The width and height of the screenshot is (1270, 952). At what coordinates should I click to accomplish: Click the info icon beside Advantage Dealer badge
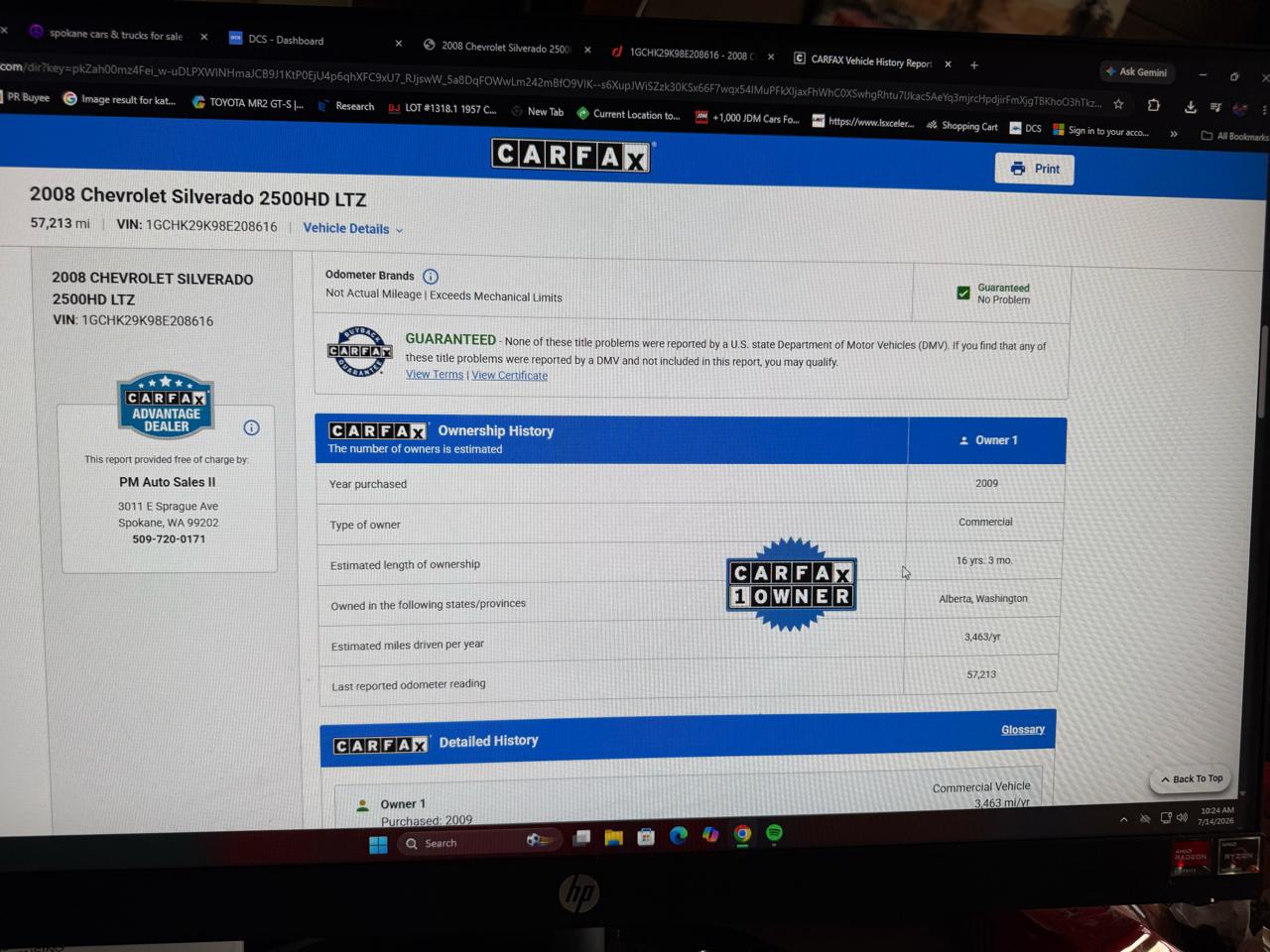[x=251, y=427]
